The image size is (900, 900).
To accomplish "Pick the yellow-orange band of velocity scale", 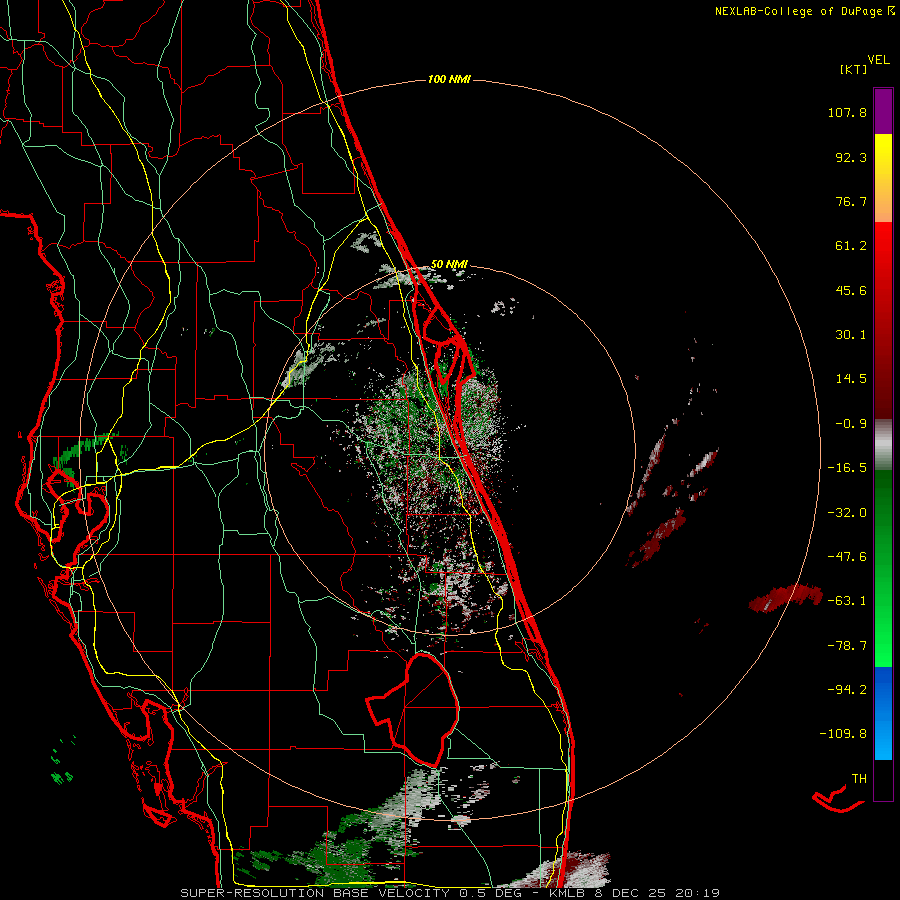I will point(883,178).
